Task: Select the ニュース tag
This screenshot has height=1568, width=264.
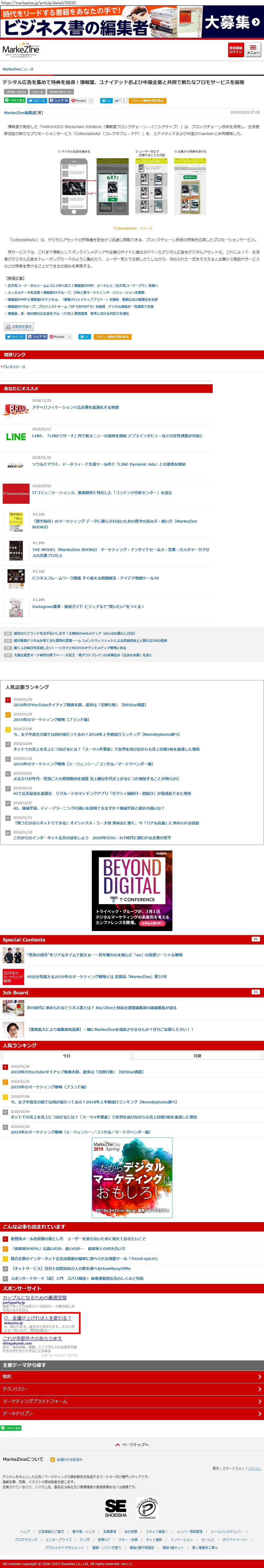Action: [37, 92]
